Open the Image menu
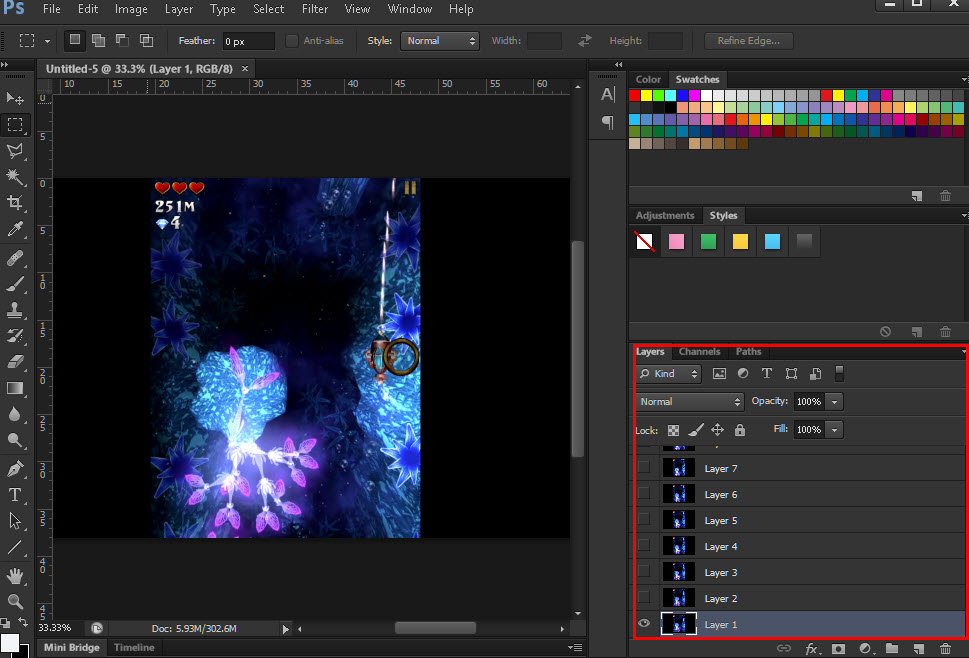This screenshot has height=658, width=969. 131,9
